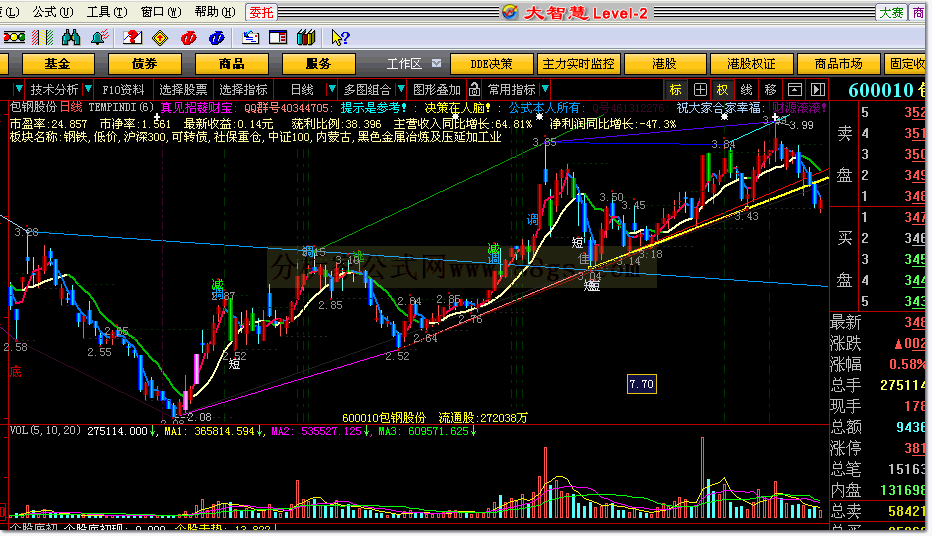
Task: Open 主力实时监控 button
Action: 578,64
